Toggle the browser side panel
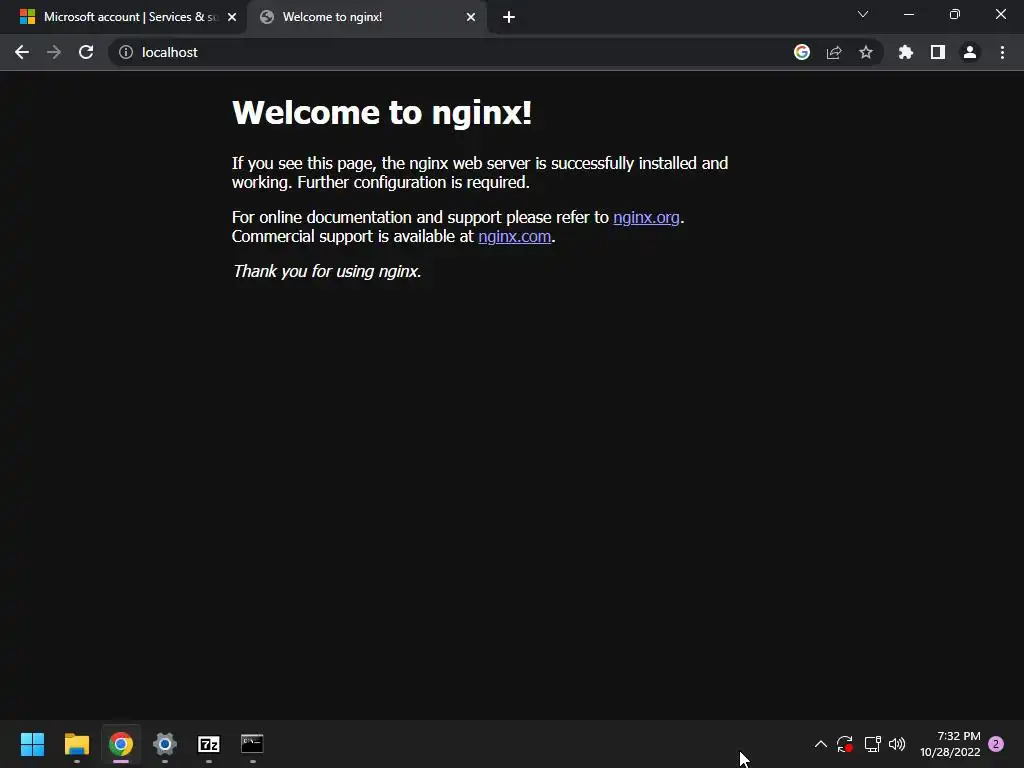The image size is (1024, 768). (x=938, y=52)
